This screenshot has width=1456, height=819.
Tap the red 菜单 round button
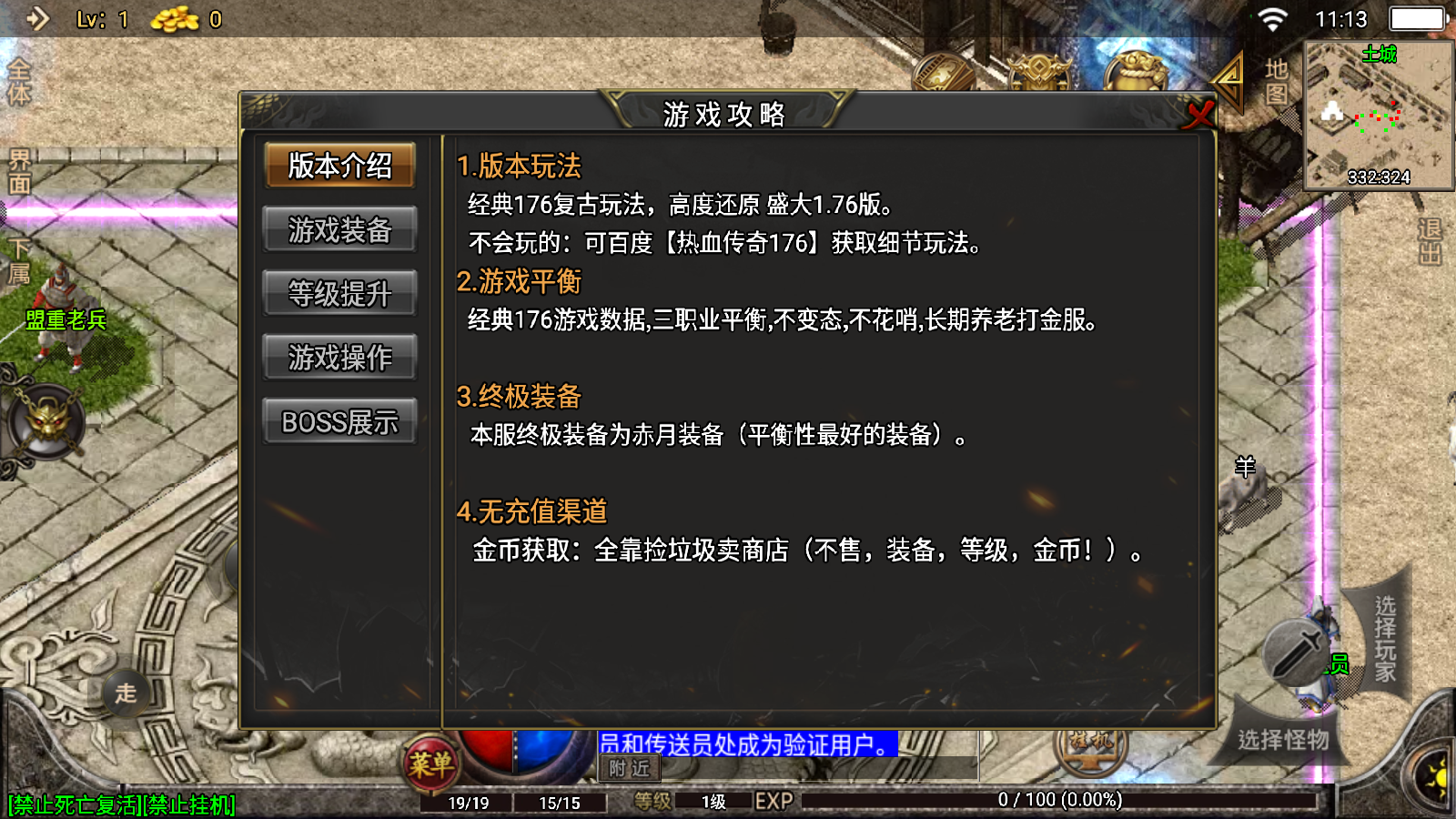[430, 763]
